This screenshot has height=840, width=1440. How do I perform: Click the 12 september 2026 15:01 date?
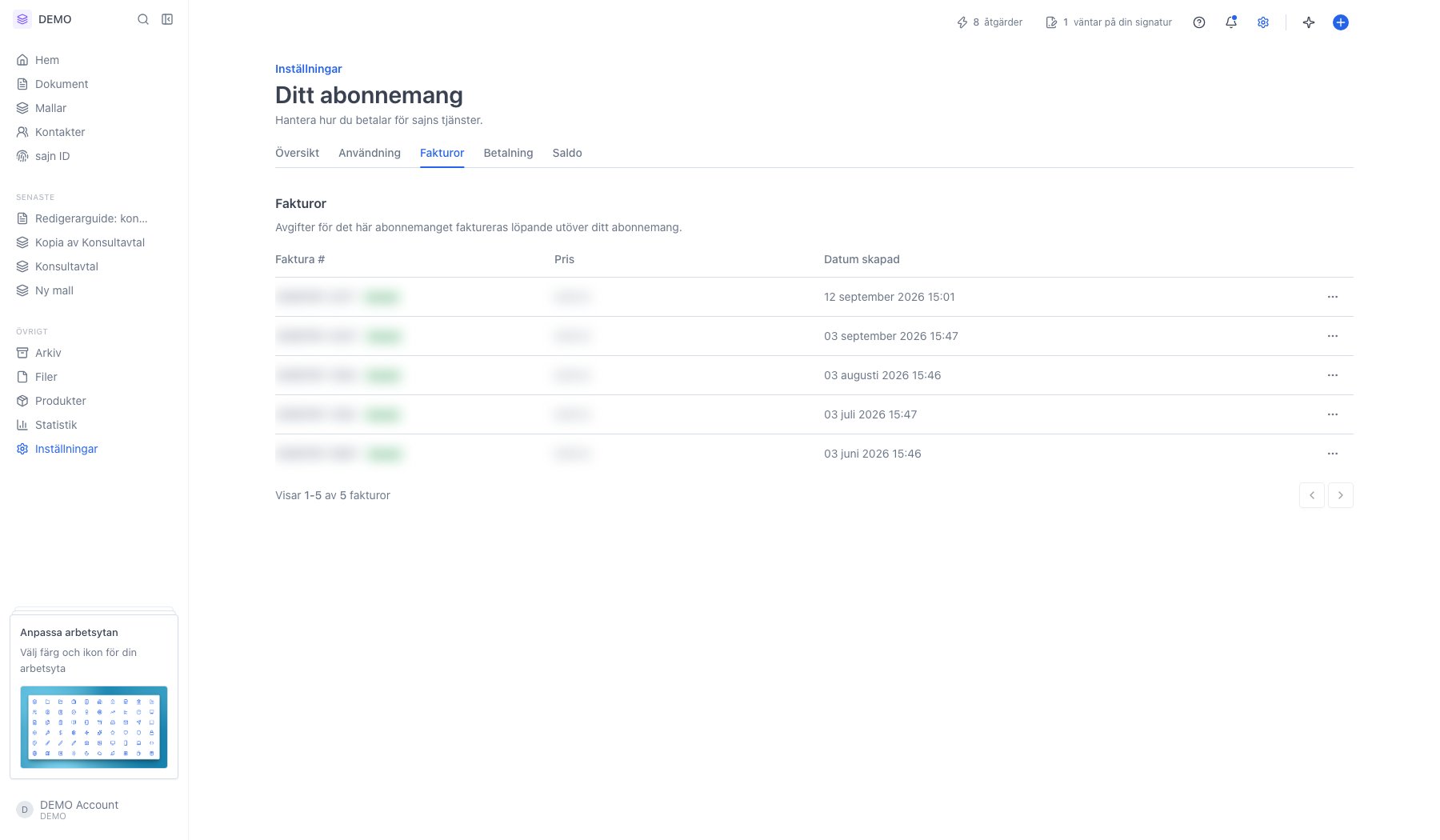tap(890, 297)
